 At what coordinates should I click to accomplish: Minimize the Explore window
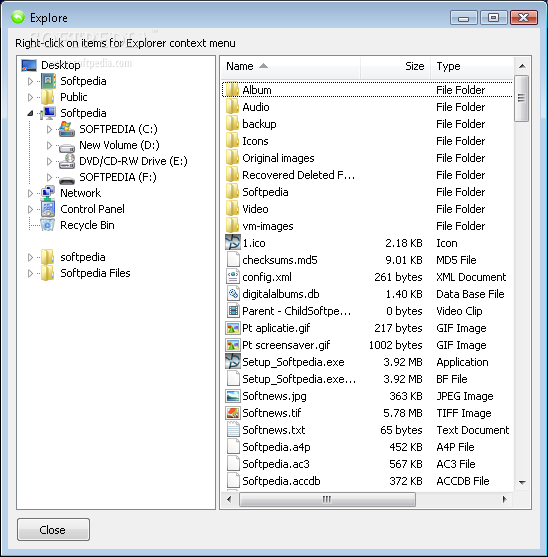pyautogui.click(x=463, y=17)
